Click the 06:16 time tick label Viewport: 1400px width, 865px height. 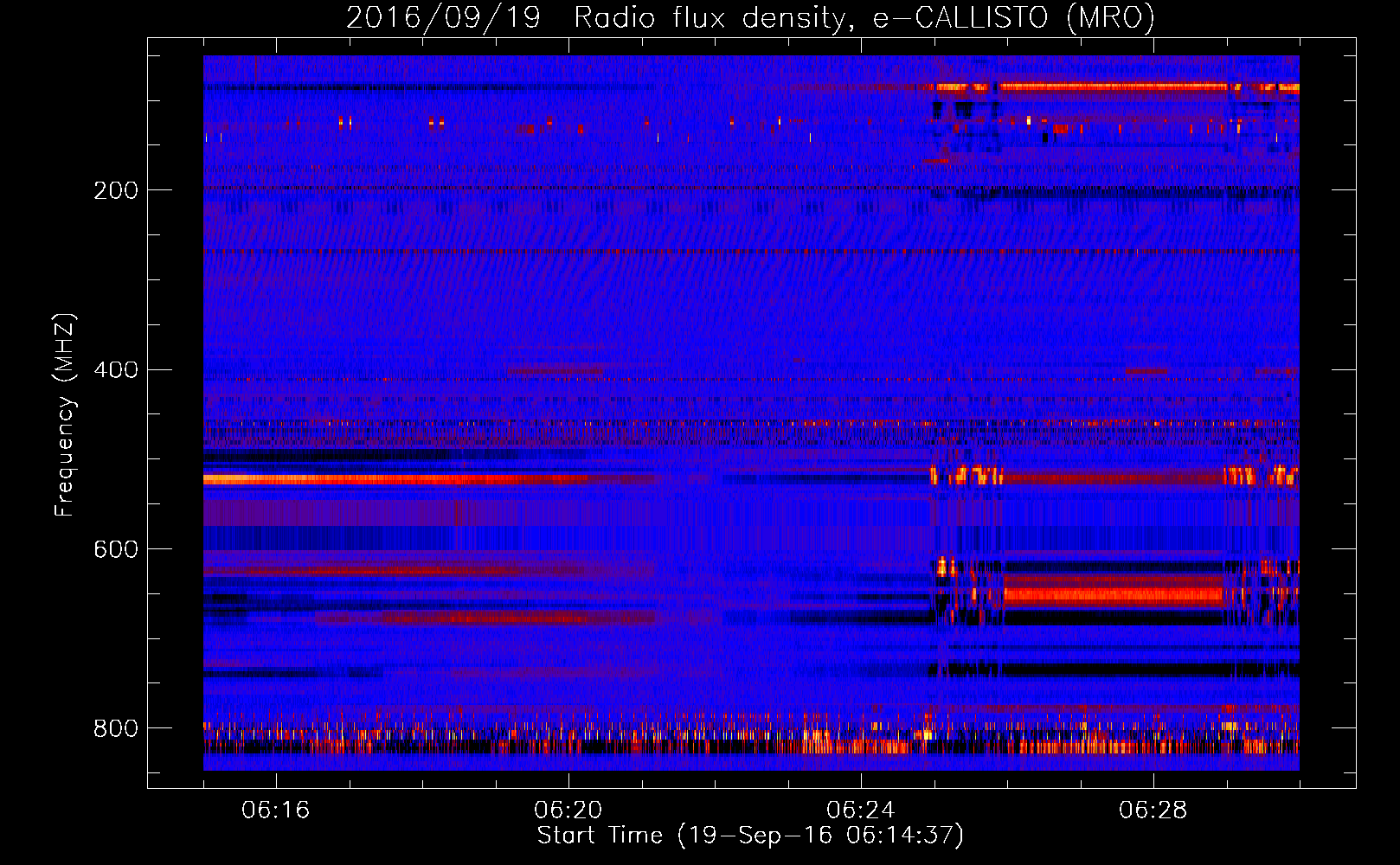pos(276,811)
